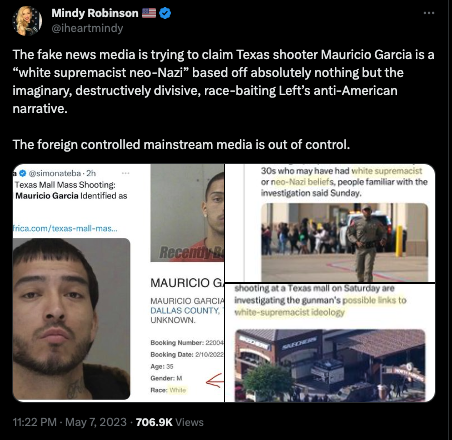Image resolution: width=452 pixels, height=440 pixels.
Task: Click the highlighted Race: White value
Action: 178,390
